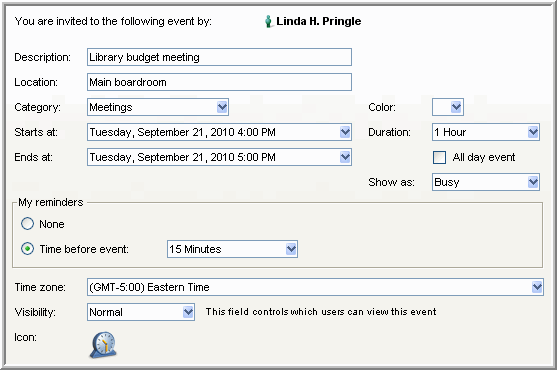The image size is (557, 370).
Task: Click the Starts at date text
Action: 183,132
